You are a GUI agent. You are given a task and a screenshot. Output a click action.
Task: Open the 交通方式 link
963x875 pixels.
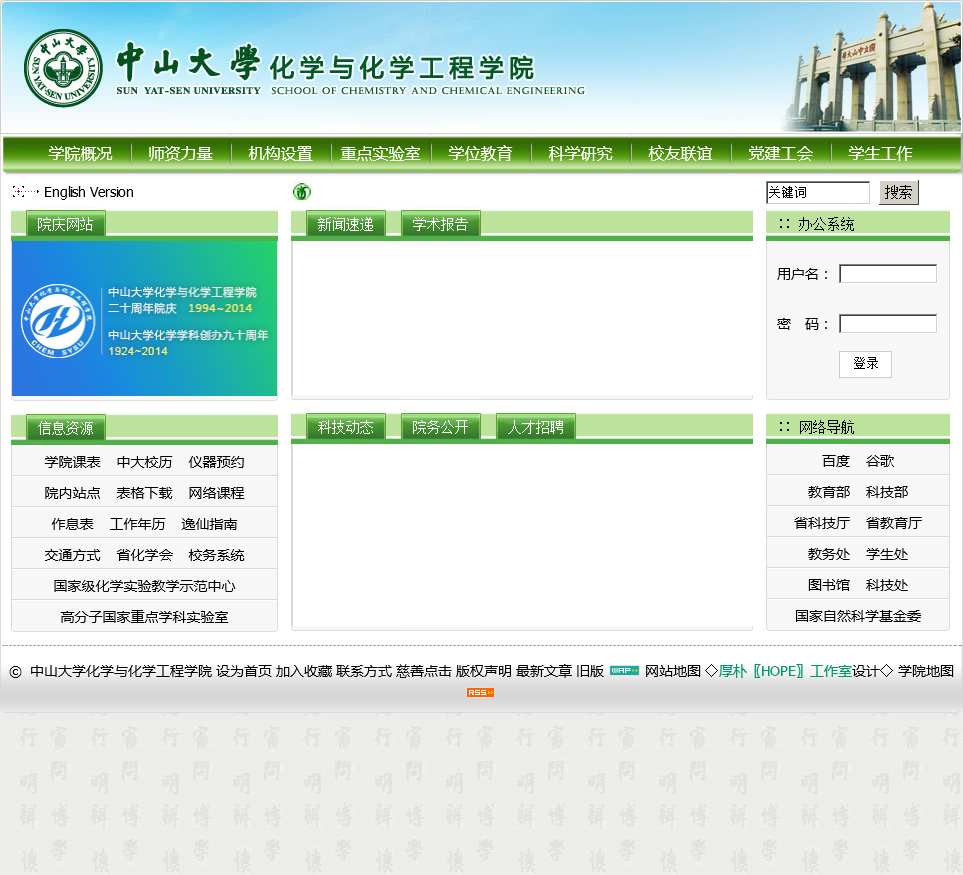tap(72, 555)
